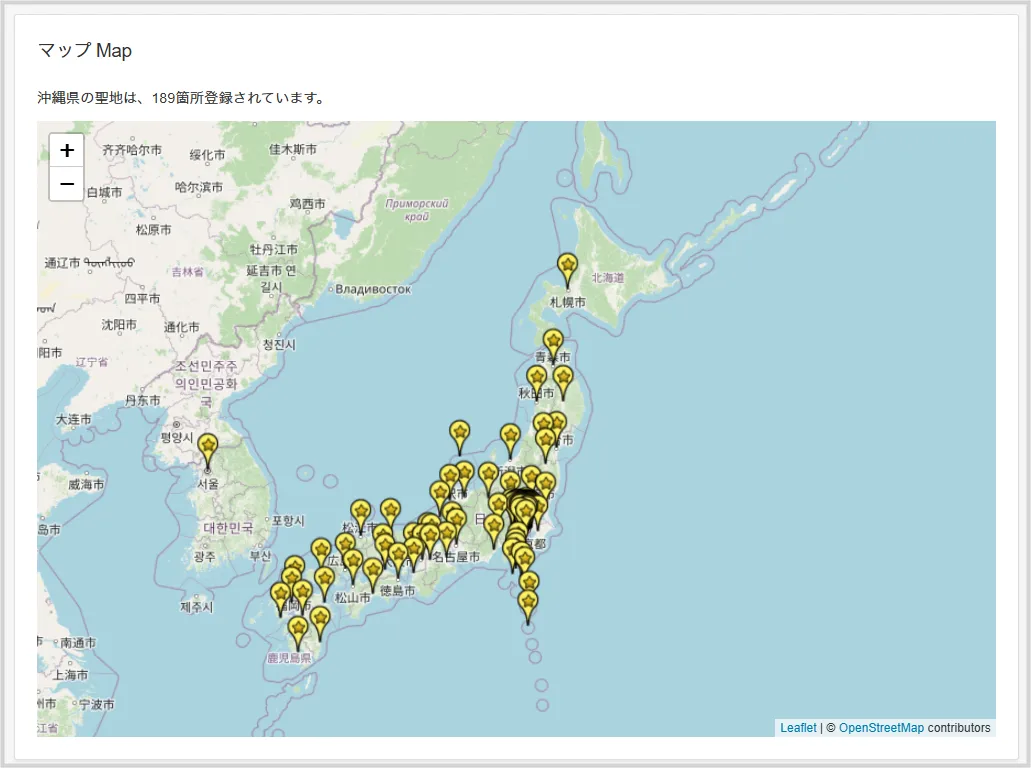Open the OpenStreetMap attribution link
The height and width of the screenshot is (768, 1031).
coord(881,728)
